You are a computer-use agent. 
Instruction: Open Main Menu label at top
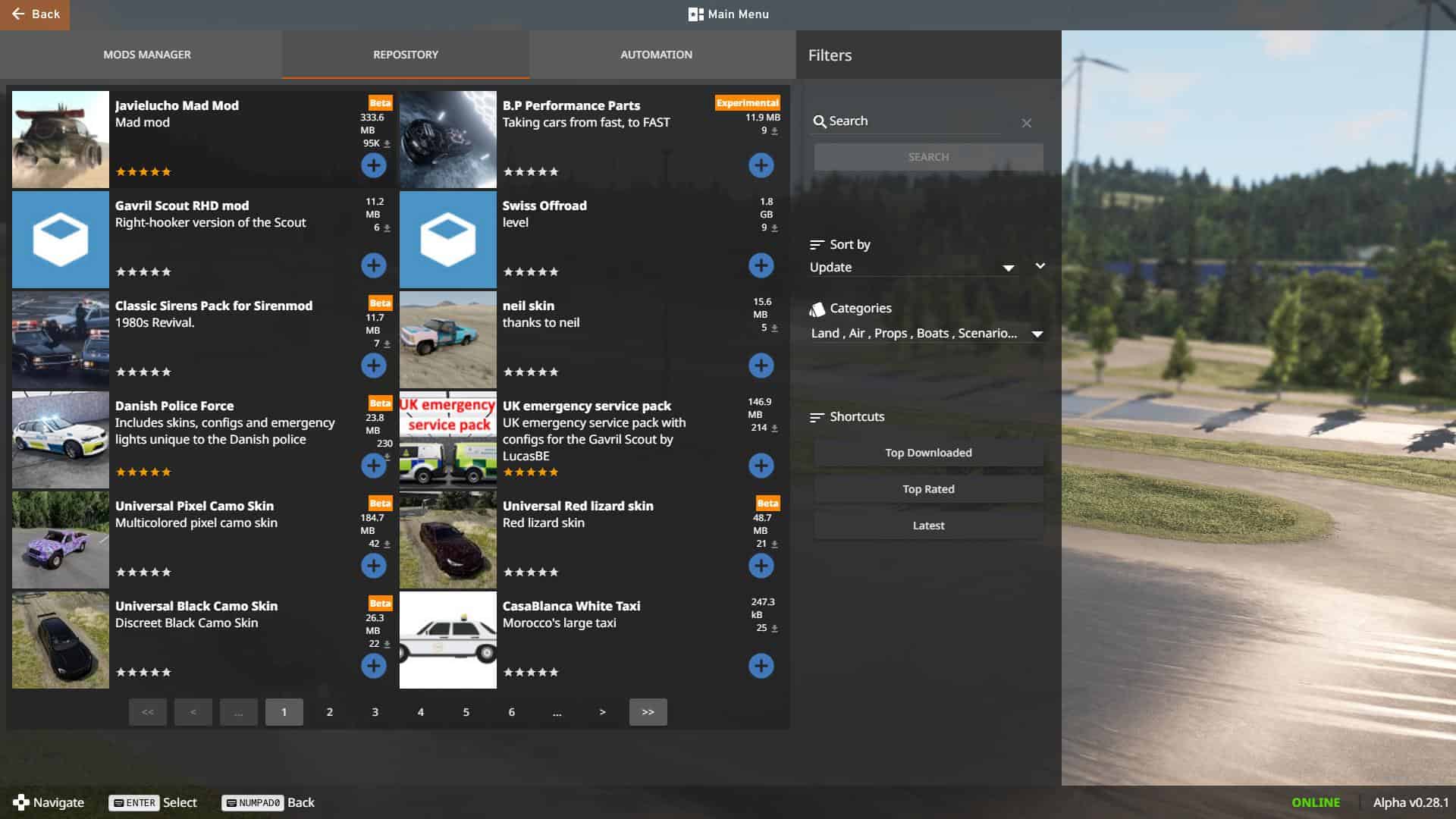tap(738, 14)
